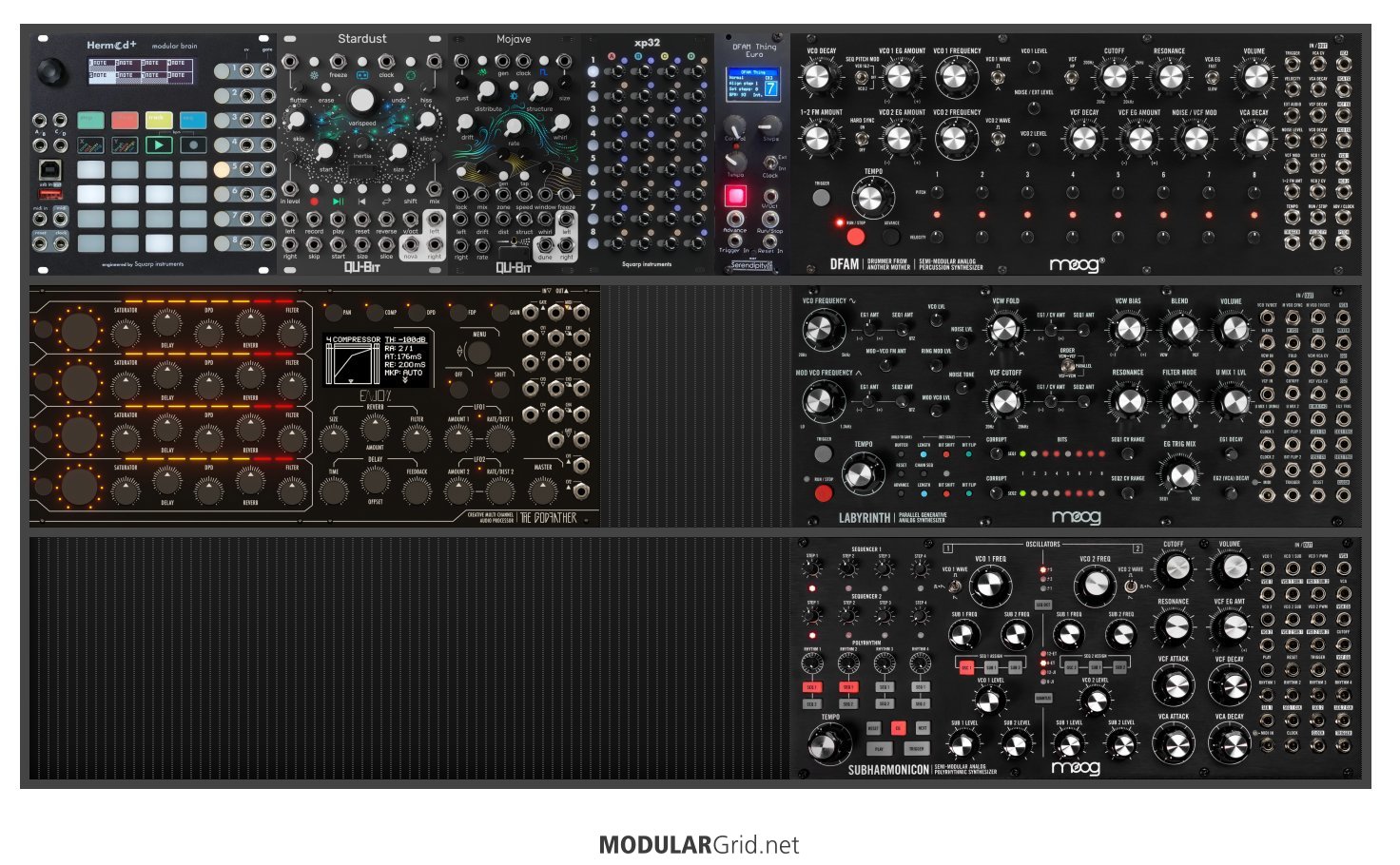Click the Mojave dune output jack

click(x=544, y=244)
